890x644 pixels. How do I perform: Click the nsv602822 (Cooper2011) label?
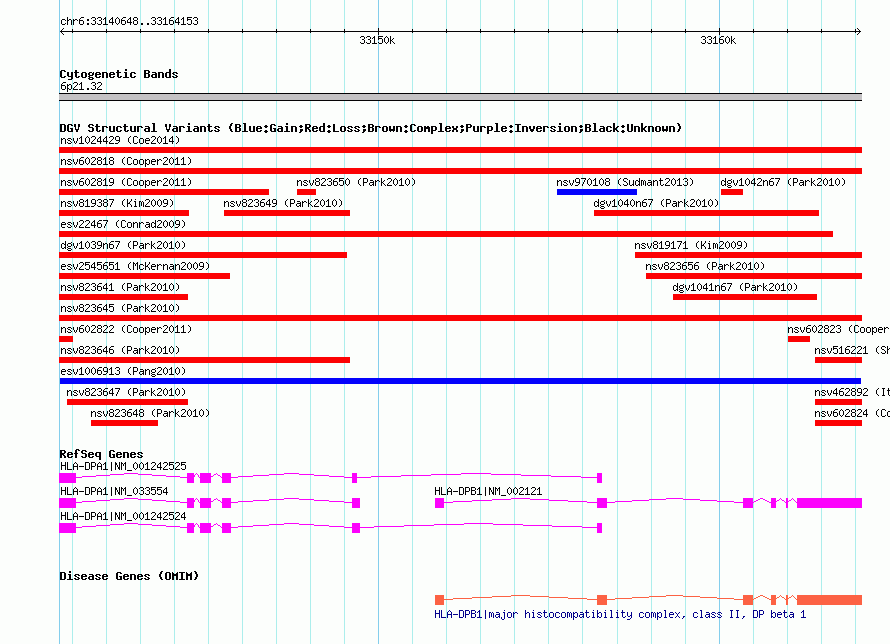[x=126, y=329]
